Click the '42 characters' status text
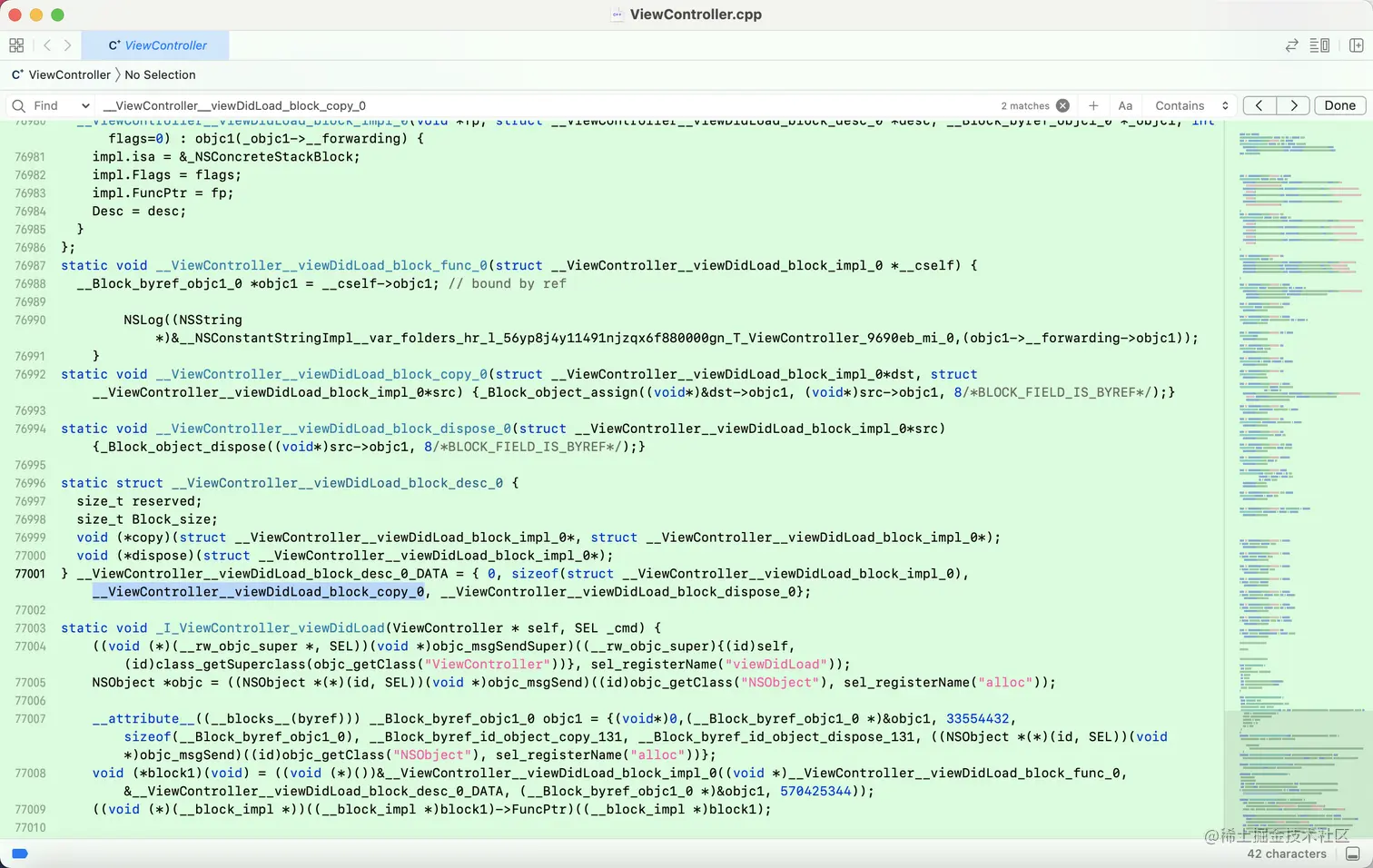1373x868 pixels. coord(1287,853)
